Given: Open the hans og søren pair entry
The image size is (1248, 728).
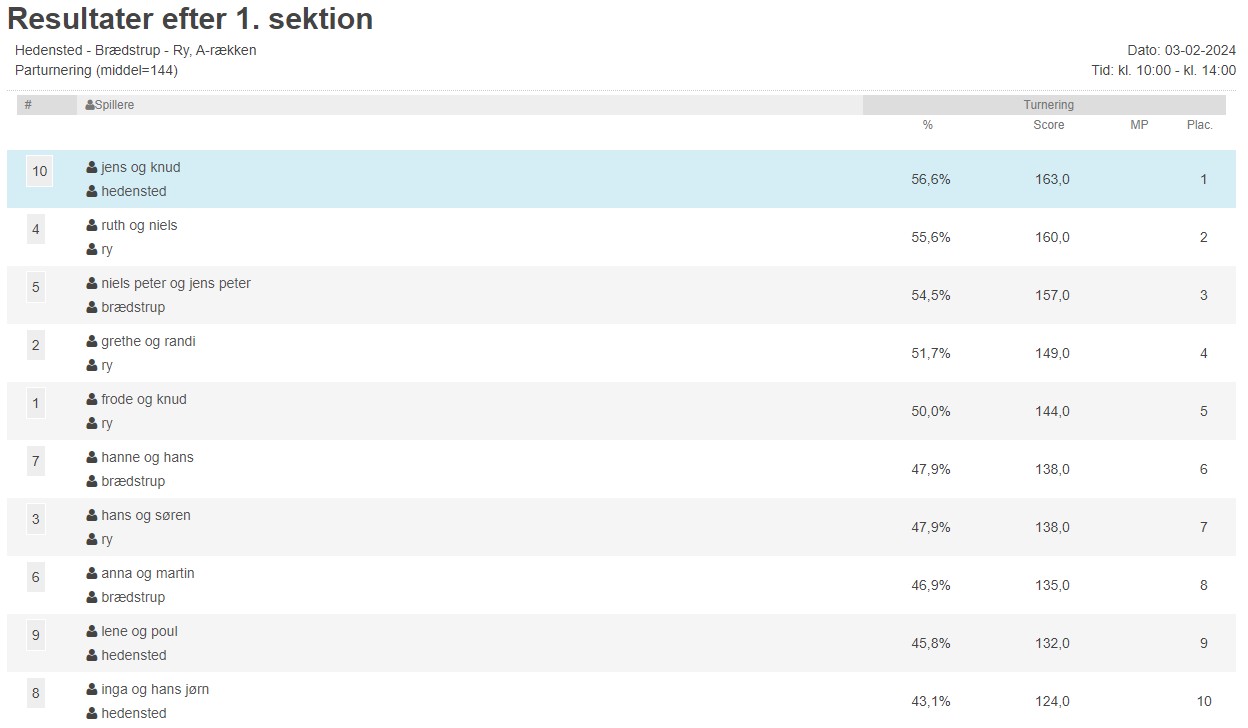Looking at the screenshot, I should 145,516.
